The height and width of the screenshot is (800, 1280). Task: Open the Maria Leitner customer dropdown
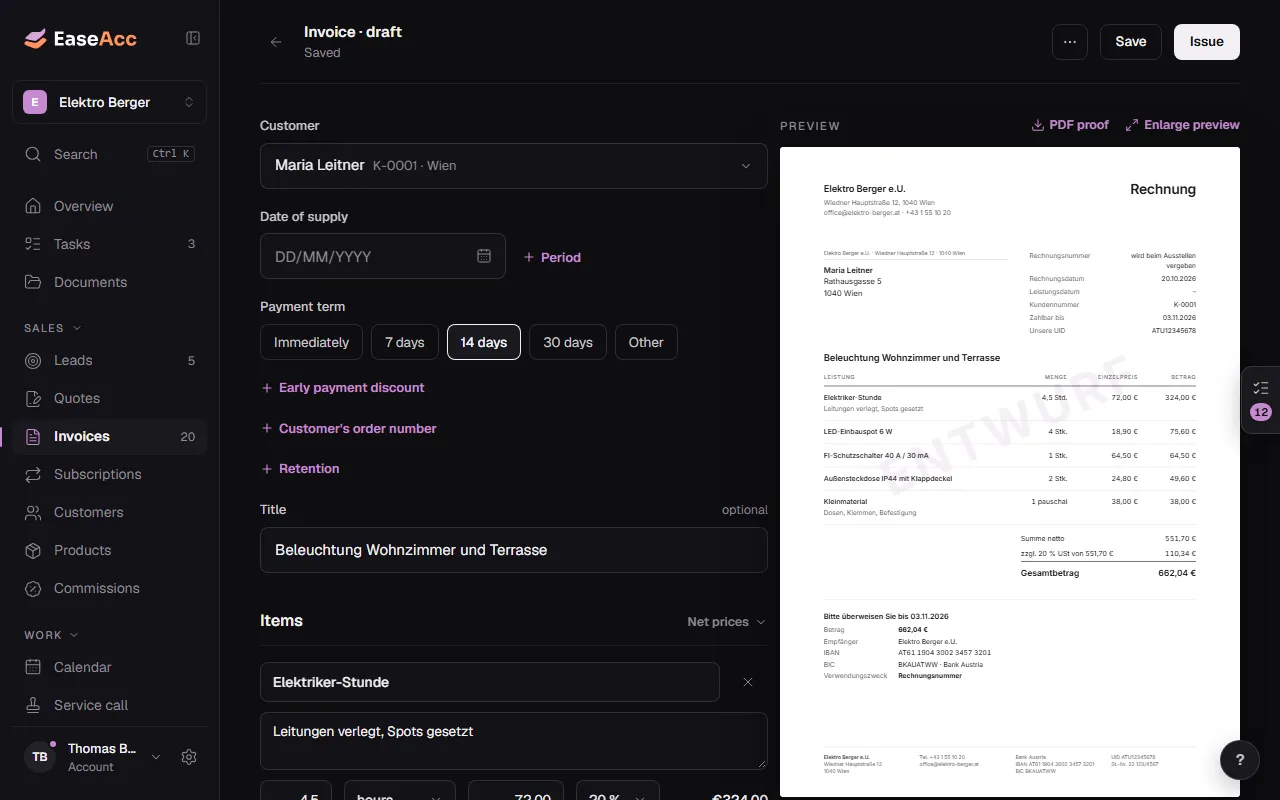click(514, 166)
